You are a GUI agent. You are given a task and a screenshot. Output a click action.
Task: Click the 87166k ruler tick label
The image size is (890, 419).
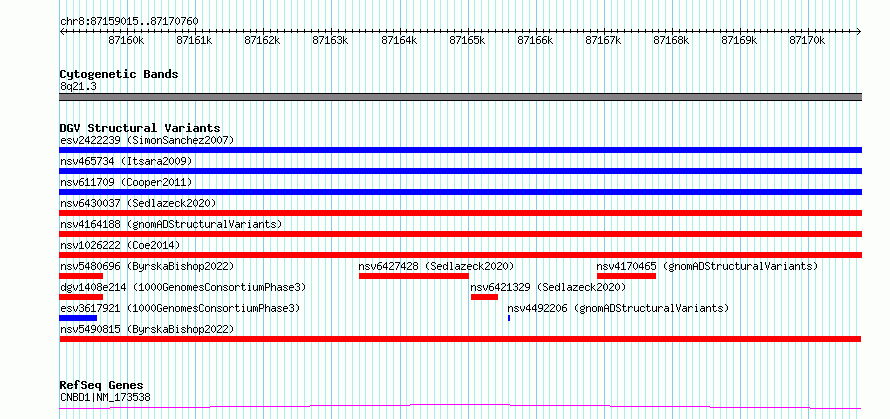pyautogui.click(x=535, y=41)
